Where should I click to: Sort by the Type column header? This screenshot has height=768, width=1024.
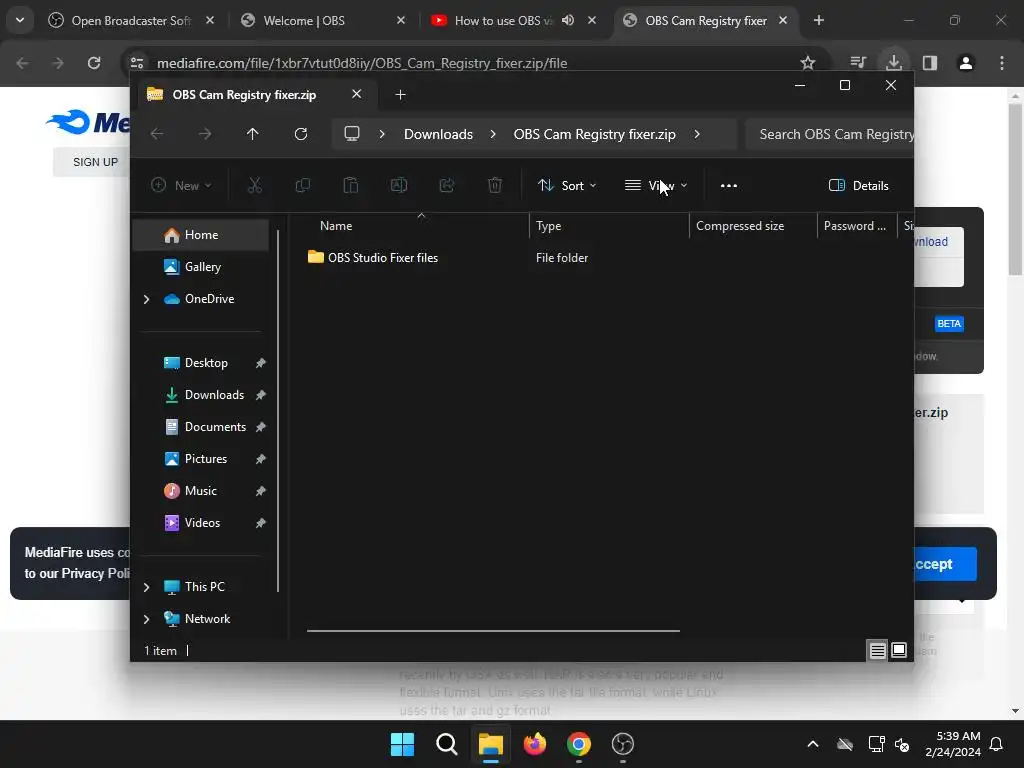tap(549, 226)
